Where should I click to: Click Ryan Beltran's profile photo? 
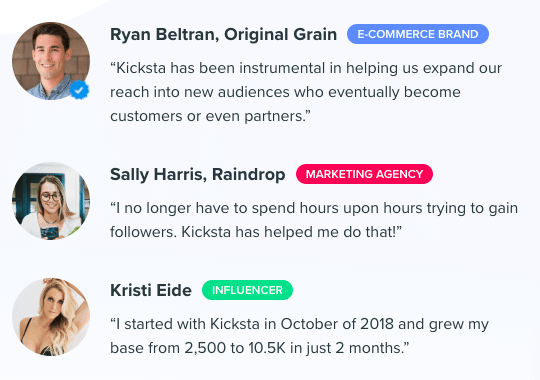[x=51, y=61]
